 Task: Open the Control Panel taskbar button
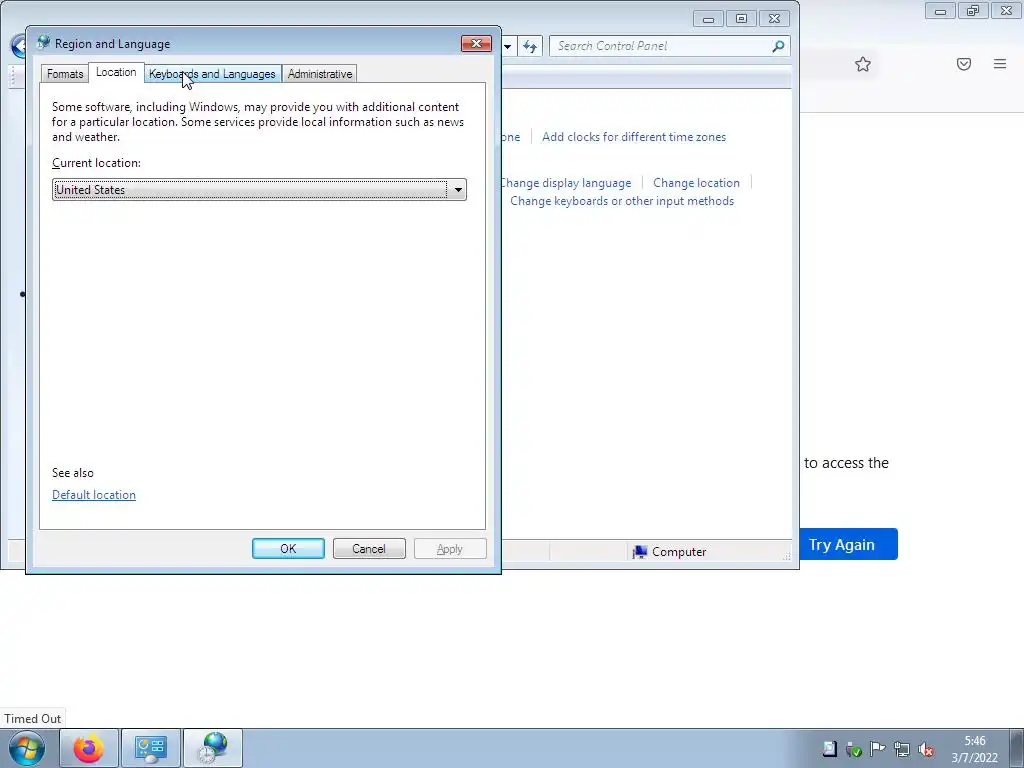pyautogui.click(x=151, y=748)
